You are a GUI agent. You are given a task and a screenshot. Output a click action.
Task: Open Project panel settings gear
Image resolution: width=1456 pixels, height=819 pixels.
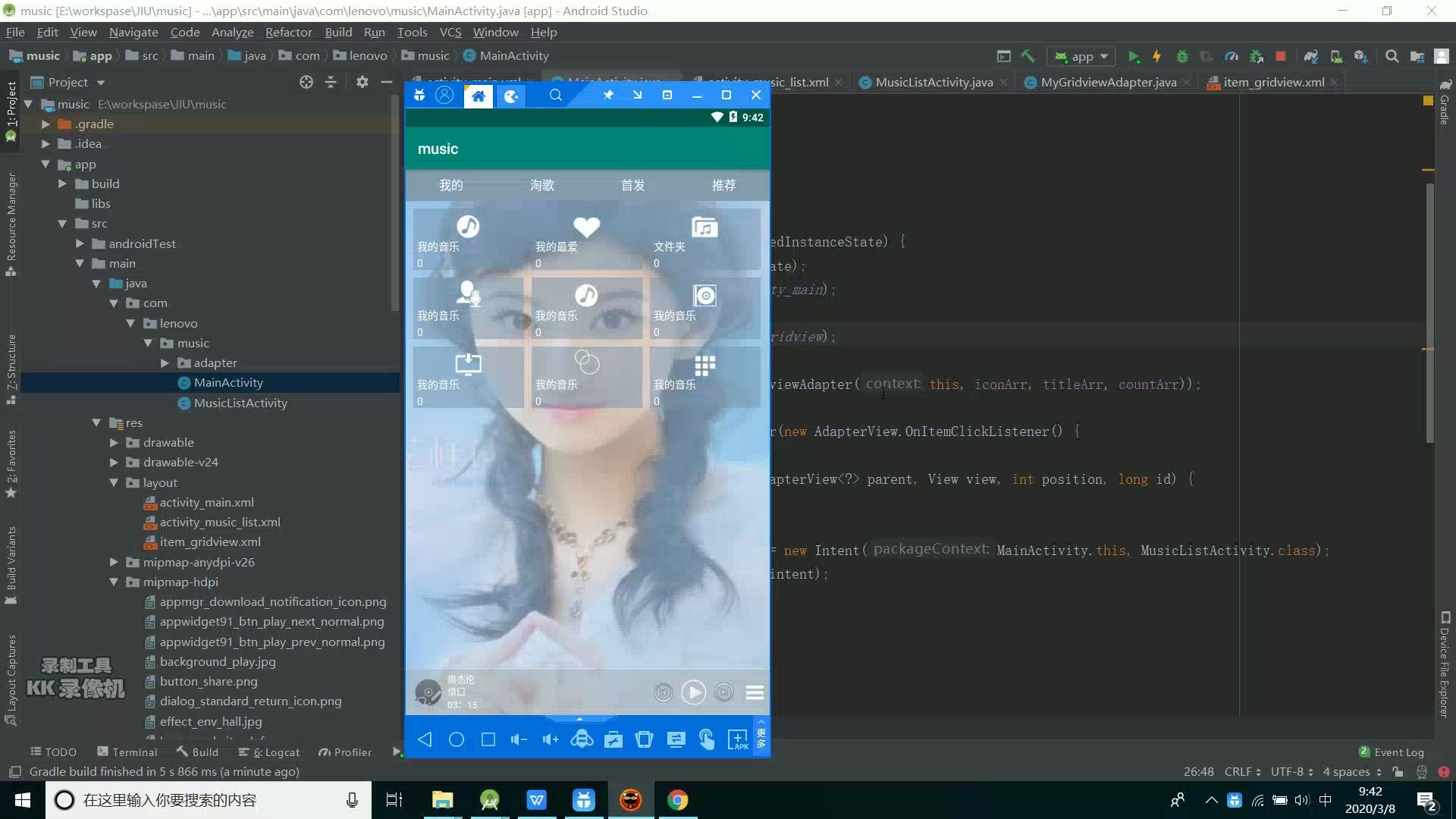click(362, 82)
